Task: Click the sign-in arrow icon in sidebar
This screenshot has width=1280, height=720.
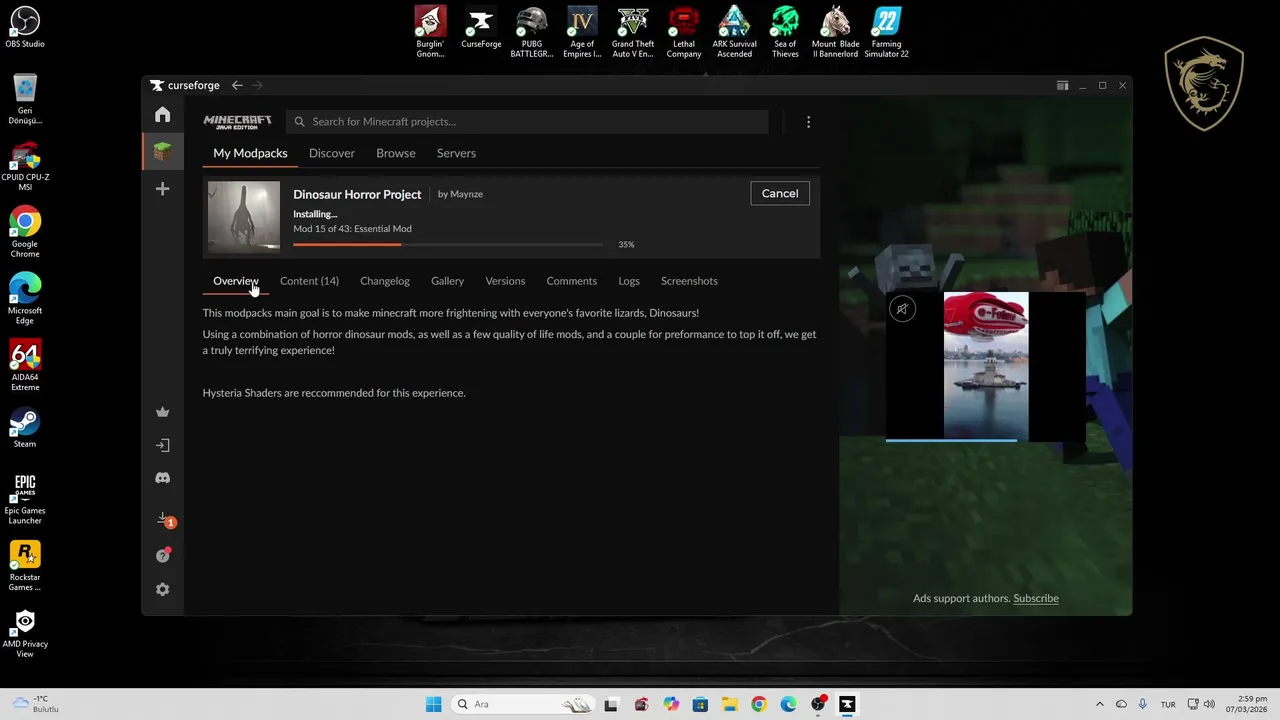Action: click(162, 445)
